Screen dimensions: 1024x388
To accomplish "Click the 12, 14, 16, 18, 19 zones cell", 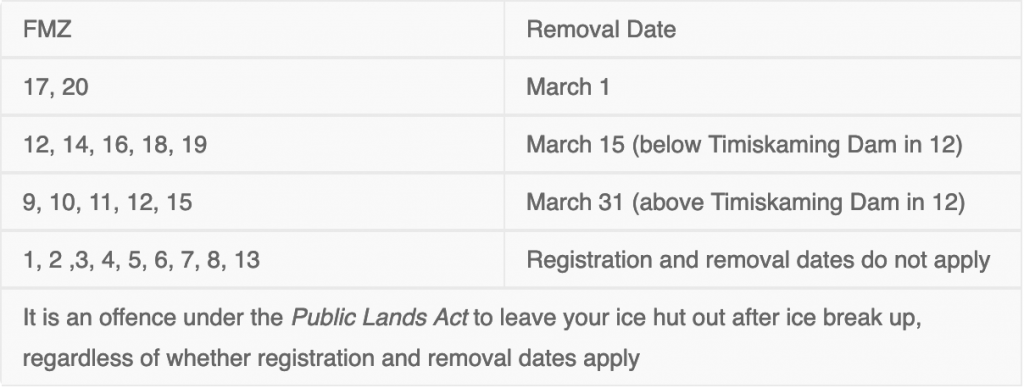I will [252, 144].
